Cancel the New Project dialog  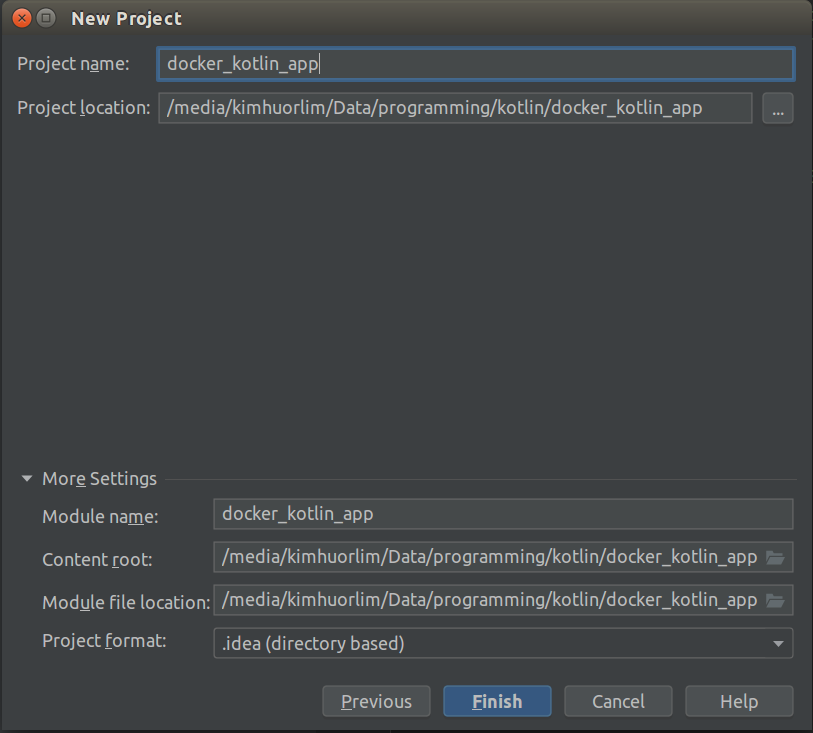(x=618, y=701)
